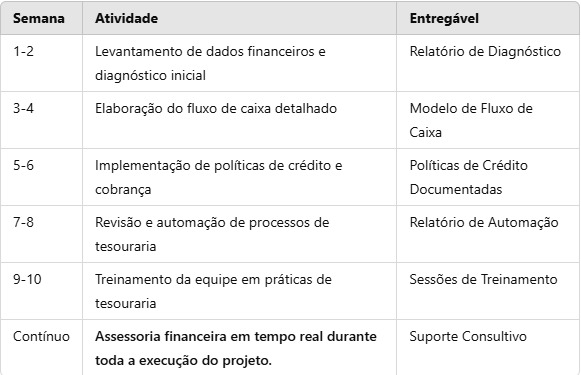Viewport: 581px width, 375px height.
Task: Click Políticas de Crédito Documentadas deliverable
Action: click(x=468, y=177)
